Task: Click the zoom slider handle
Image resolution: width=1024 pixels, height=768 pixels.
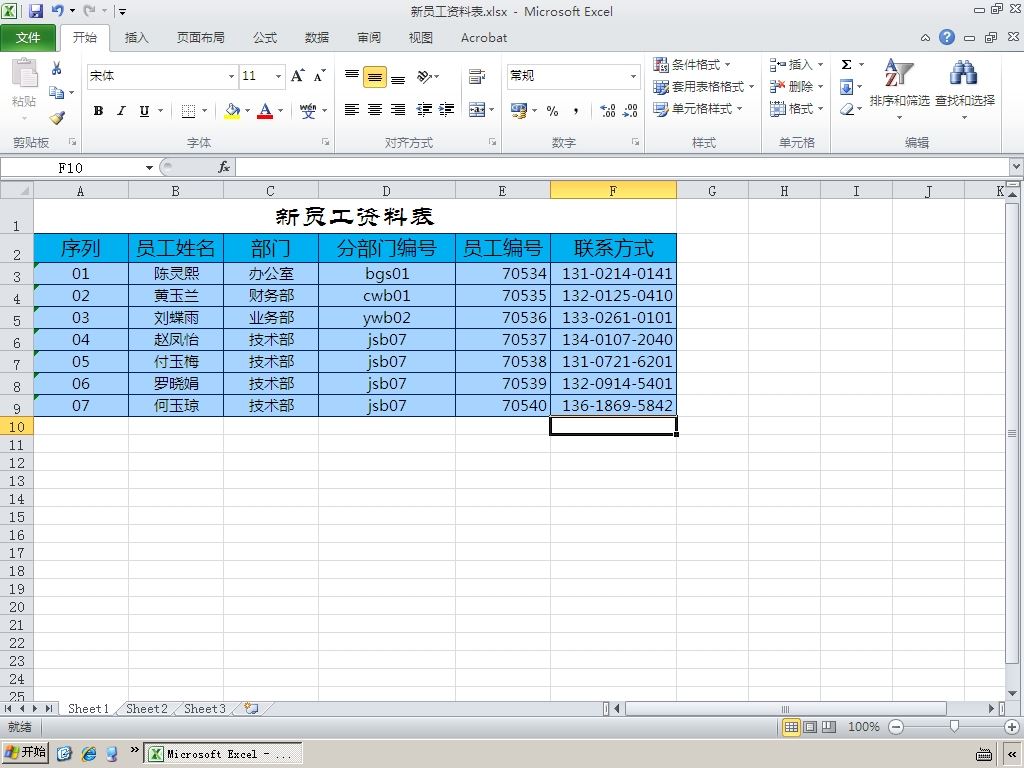Action: [x=954, y=727]
